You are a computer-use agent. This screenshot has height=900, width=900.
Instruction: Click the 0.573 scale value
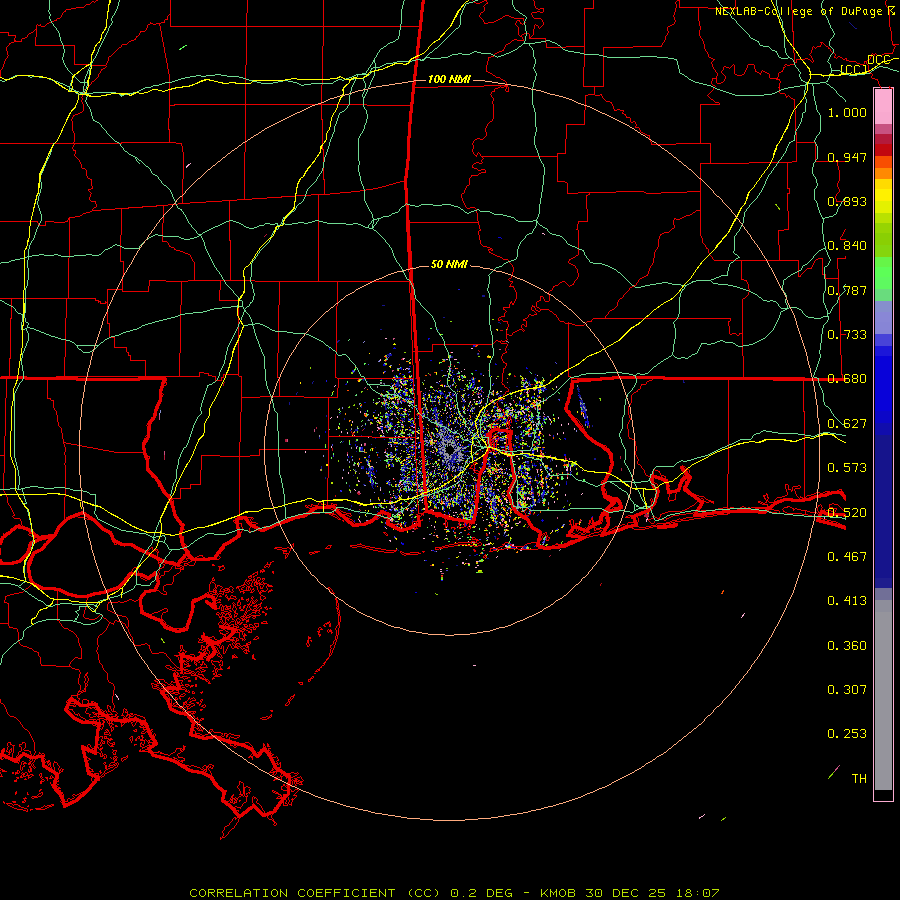[x=847, y=468]
